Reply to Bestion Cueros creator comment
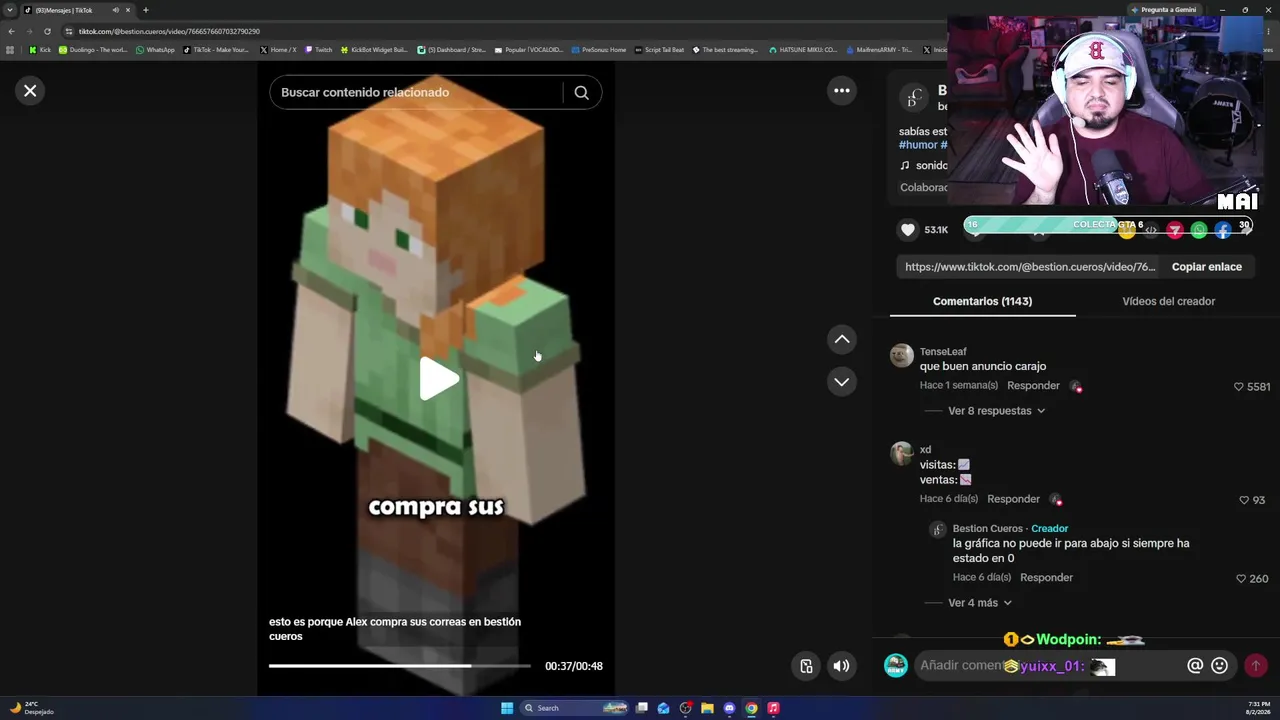This screenshot has width=1280, height=720. [x=1046, y=578]
